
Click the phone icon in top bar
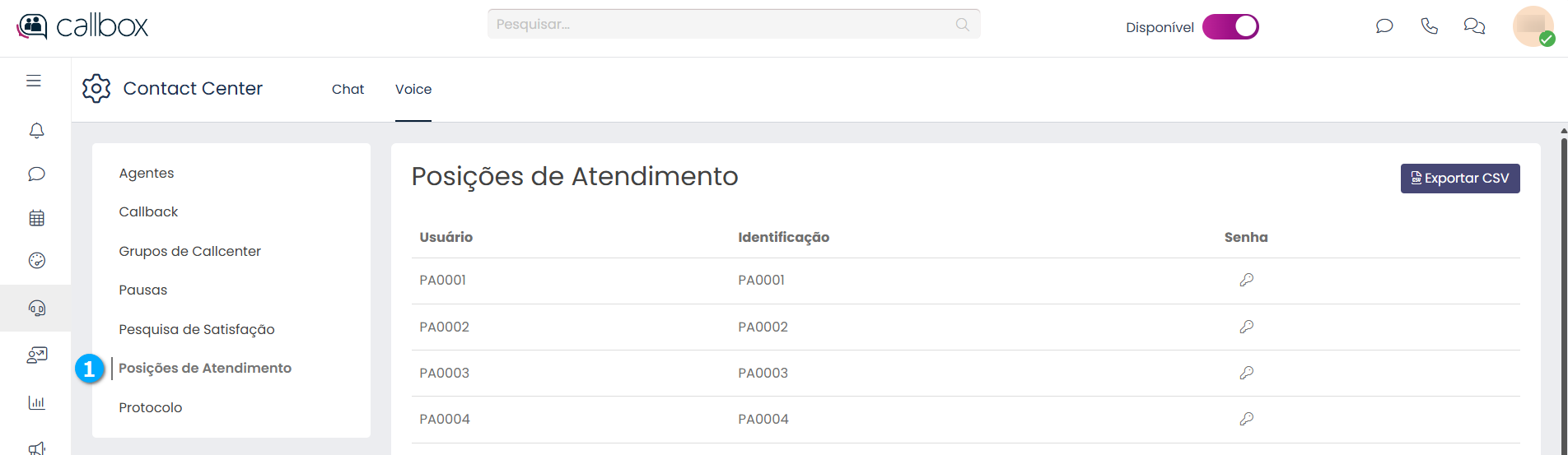(x=1430, y=26)
